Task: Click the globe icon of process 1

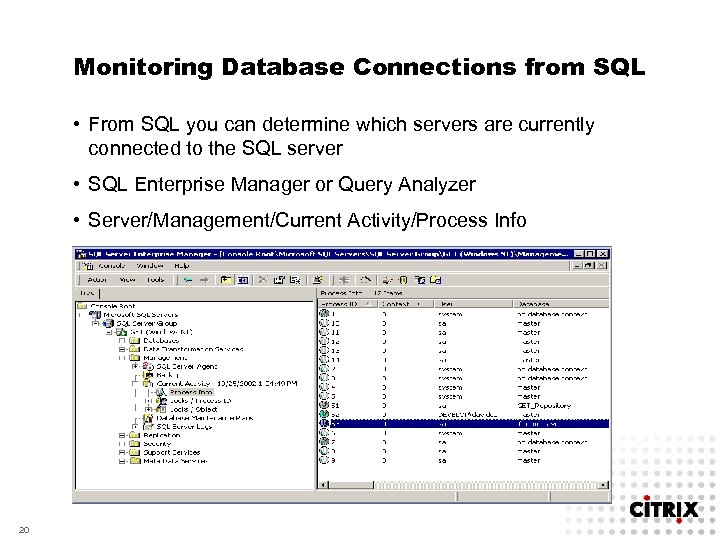Action: (324, 314)
